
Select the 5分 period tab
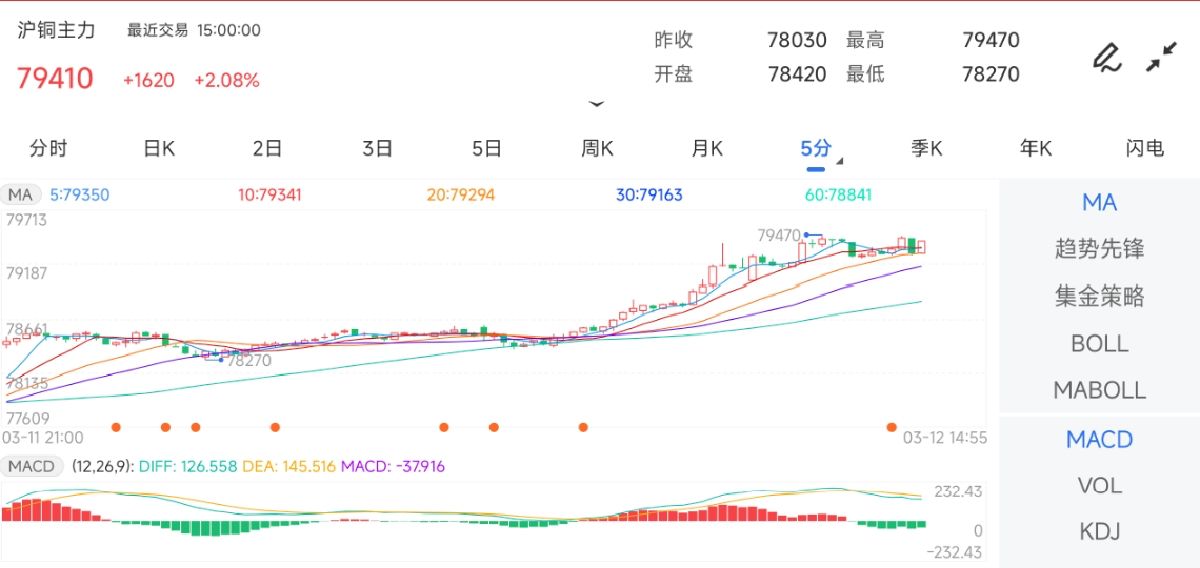coord(815,149)
